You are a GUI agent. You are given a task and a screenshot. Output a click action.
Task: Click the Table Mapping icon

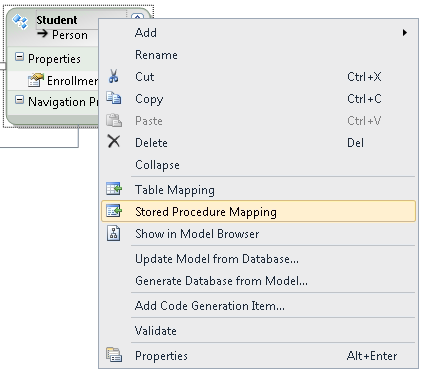tap(114, 189)
